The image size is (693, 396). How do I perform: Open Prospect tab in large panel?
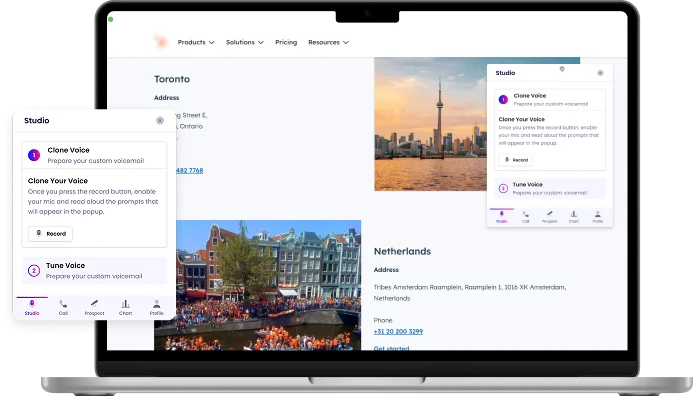pyautogui.click(x=94, y=308)
